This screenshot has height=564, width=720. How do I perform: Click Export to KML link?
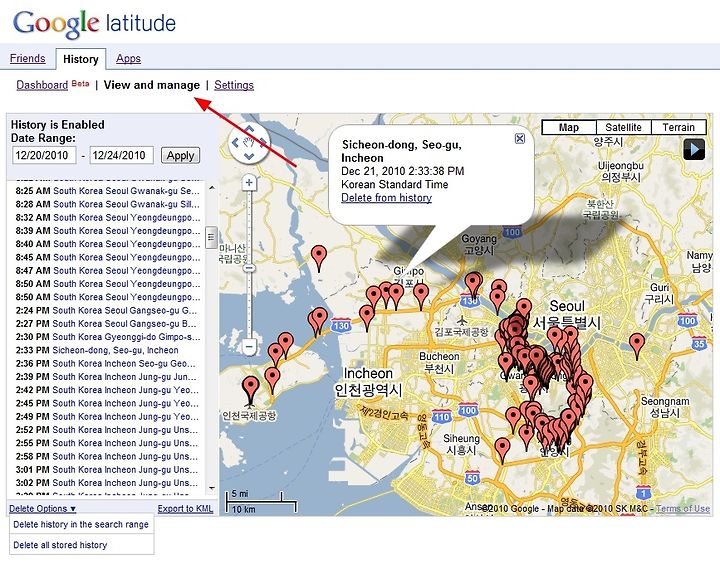tap(185, 508)
